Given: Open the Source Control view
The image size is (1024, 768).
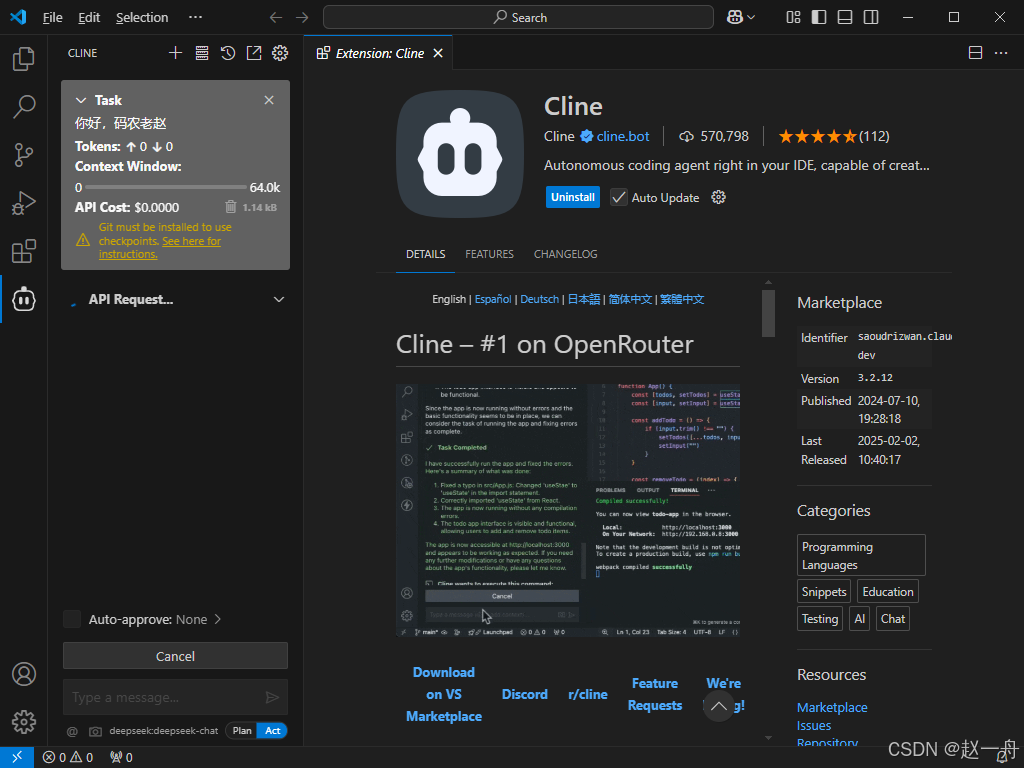Looking at the screenshot, I should click(24, 155).
